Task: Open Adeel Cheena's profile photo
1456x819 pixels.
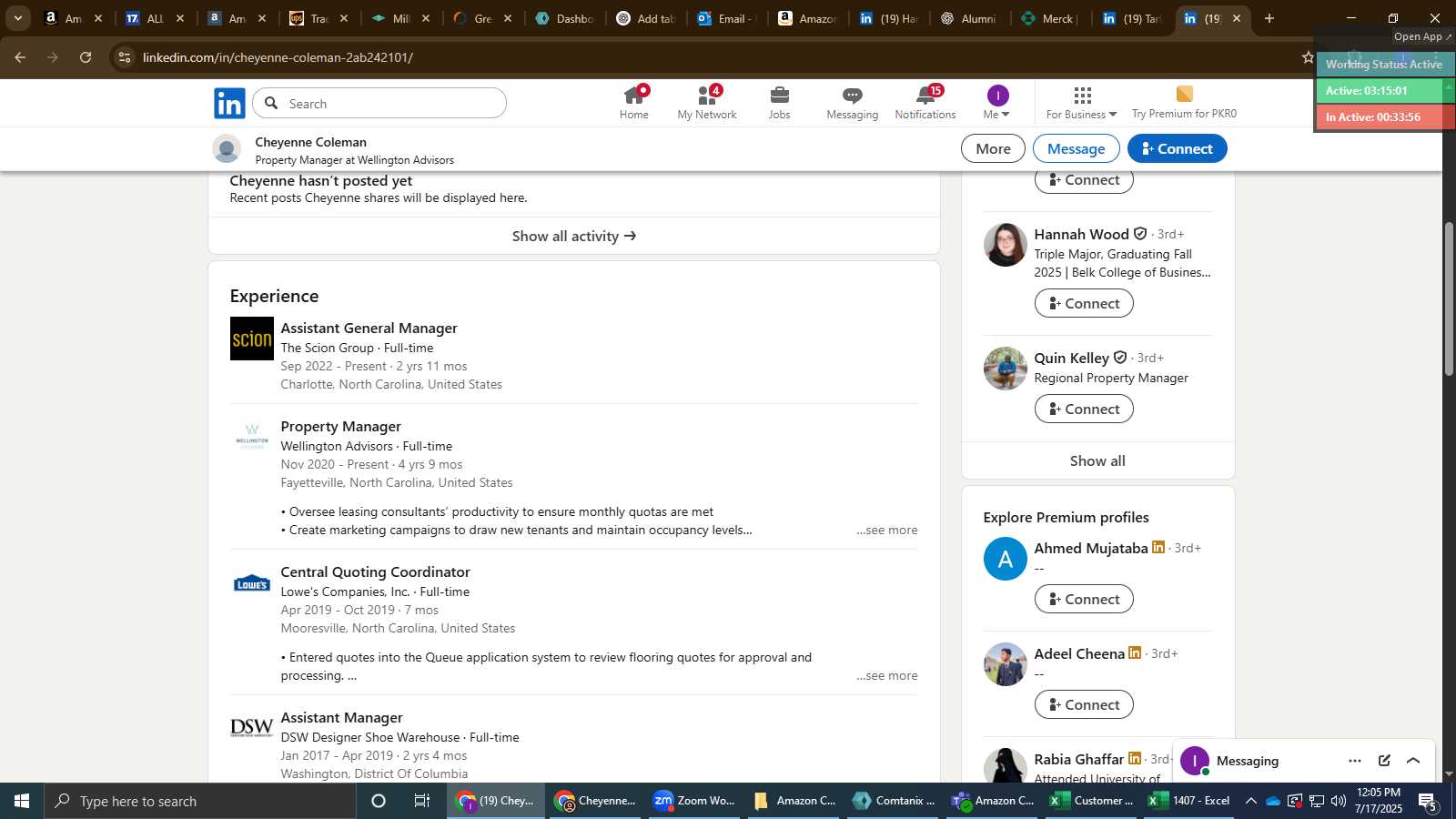Action: [1006, 664]
